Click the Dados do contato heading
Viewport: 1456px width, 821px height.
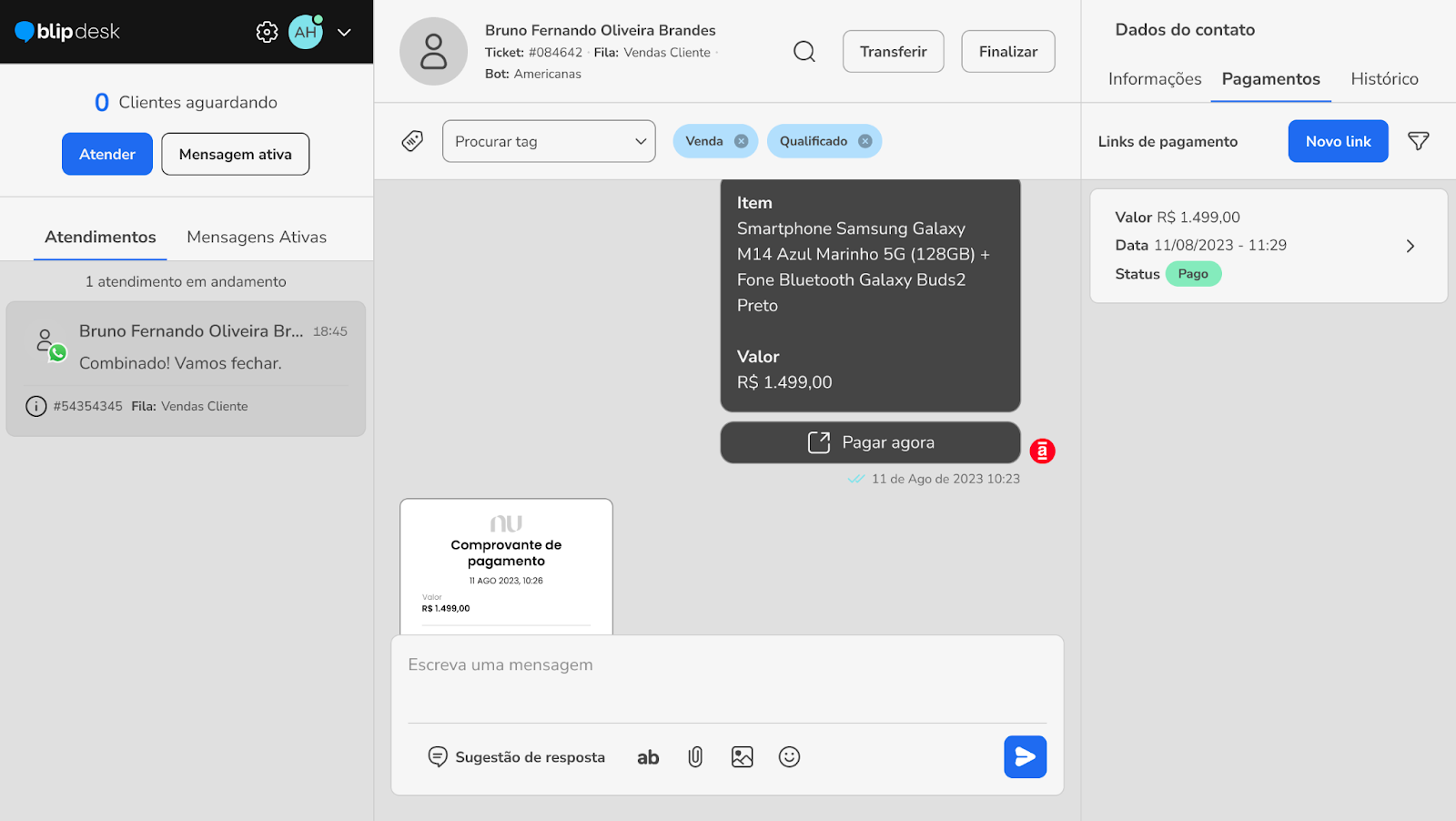pos(1185,30)
